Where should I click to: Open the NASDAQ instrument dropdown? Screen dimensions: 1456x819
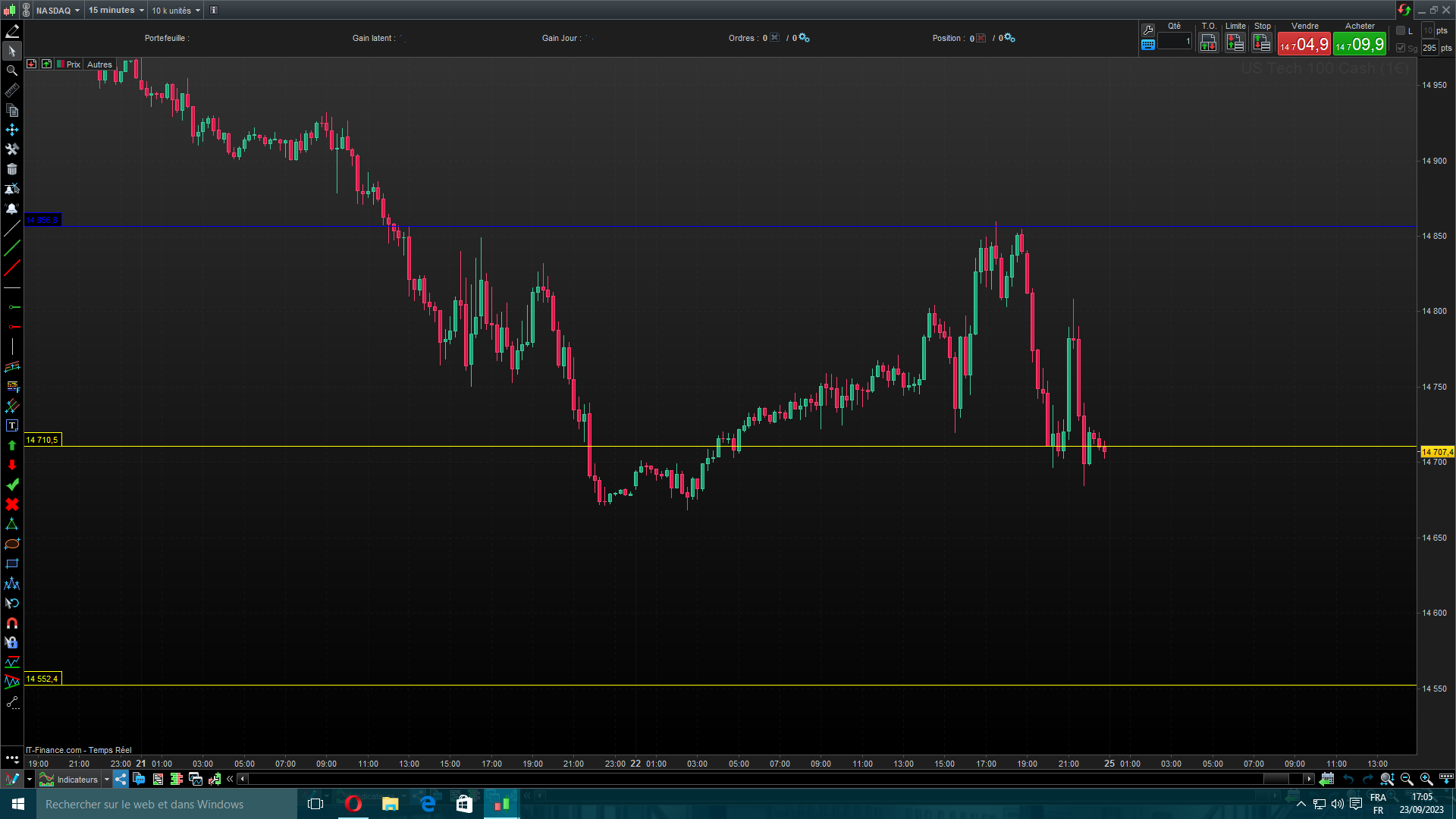point(58,11)
